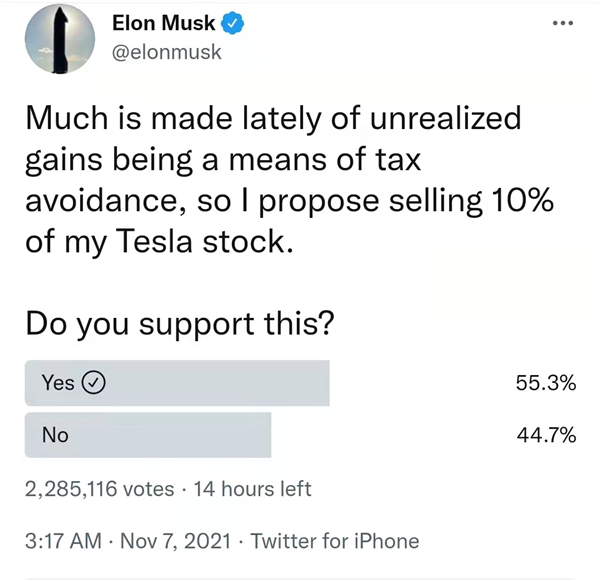Image resolution: width=600 pixels, height=582 pixels.
Task: Click the Elon Musk display name
Action: (164, 23)
